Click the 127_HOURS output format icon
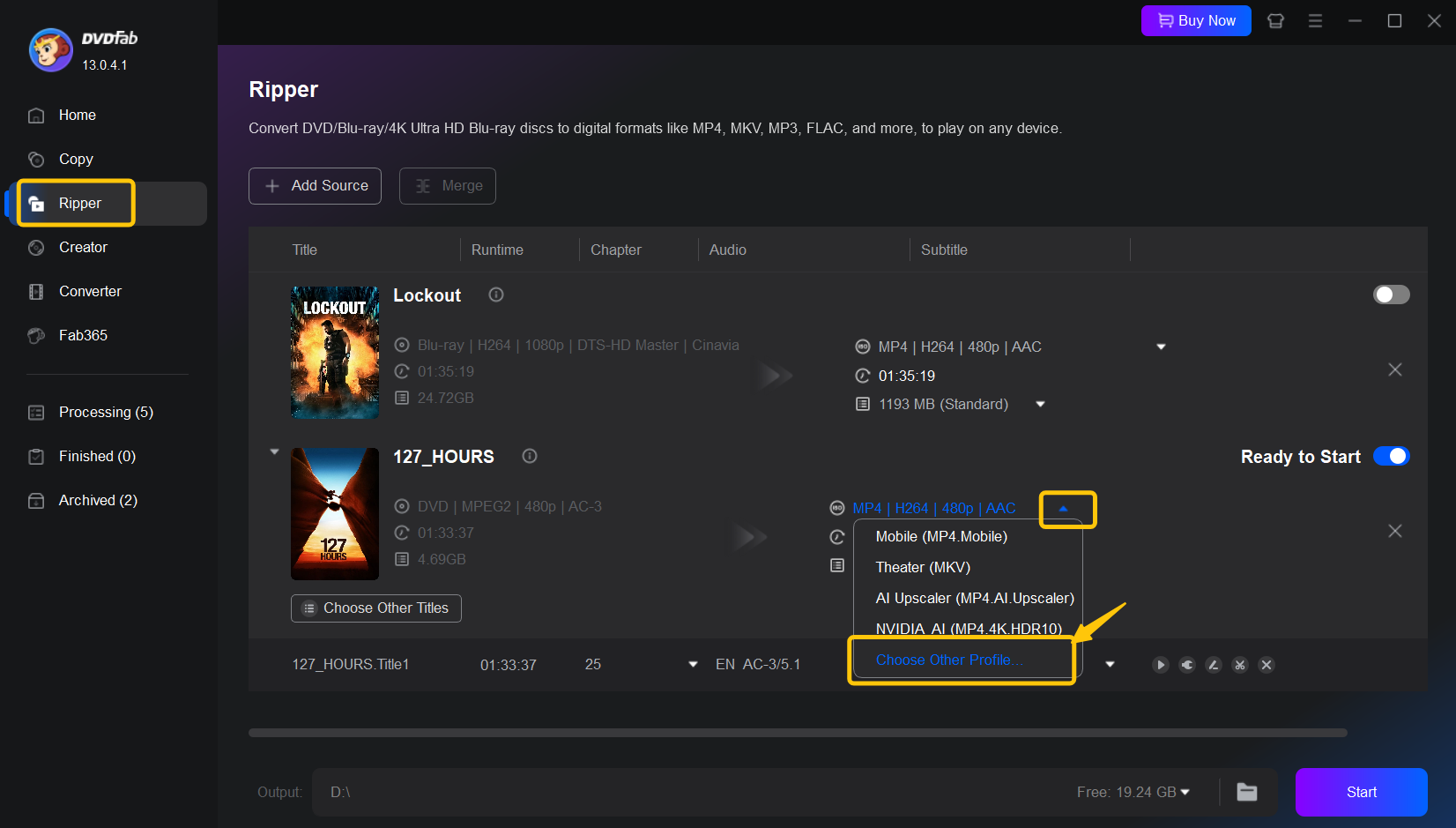Screen dimensions: 1456x828 click(x=837, y=508)
